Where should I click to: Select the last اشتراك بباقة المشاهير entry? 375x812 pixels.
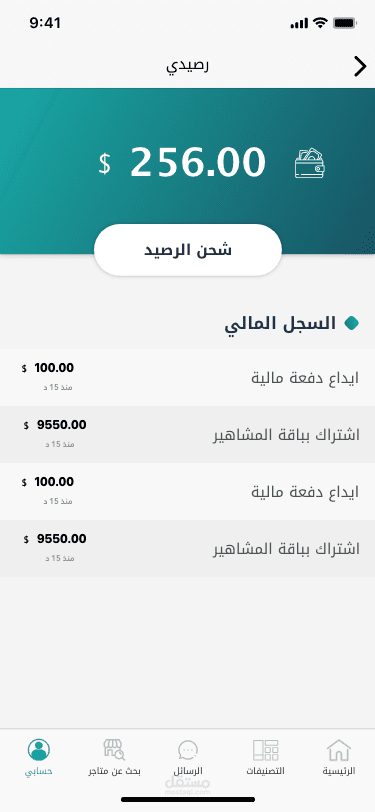[x=188, y=548]
